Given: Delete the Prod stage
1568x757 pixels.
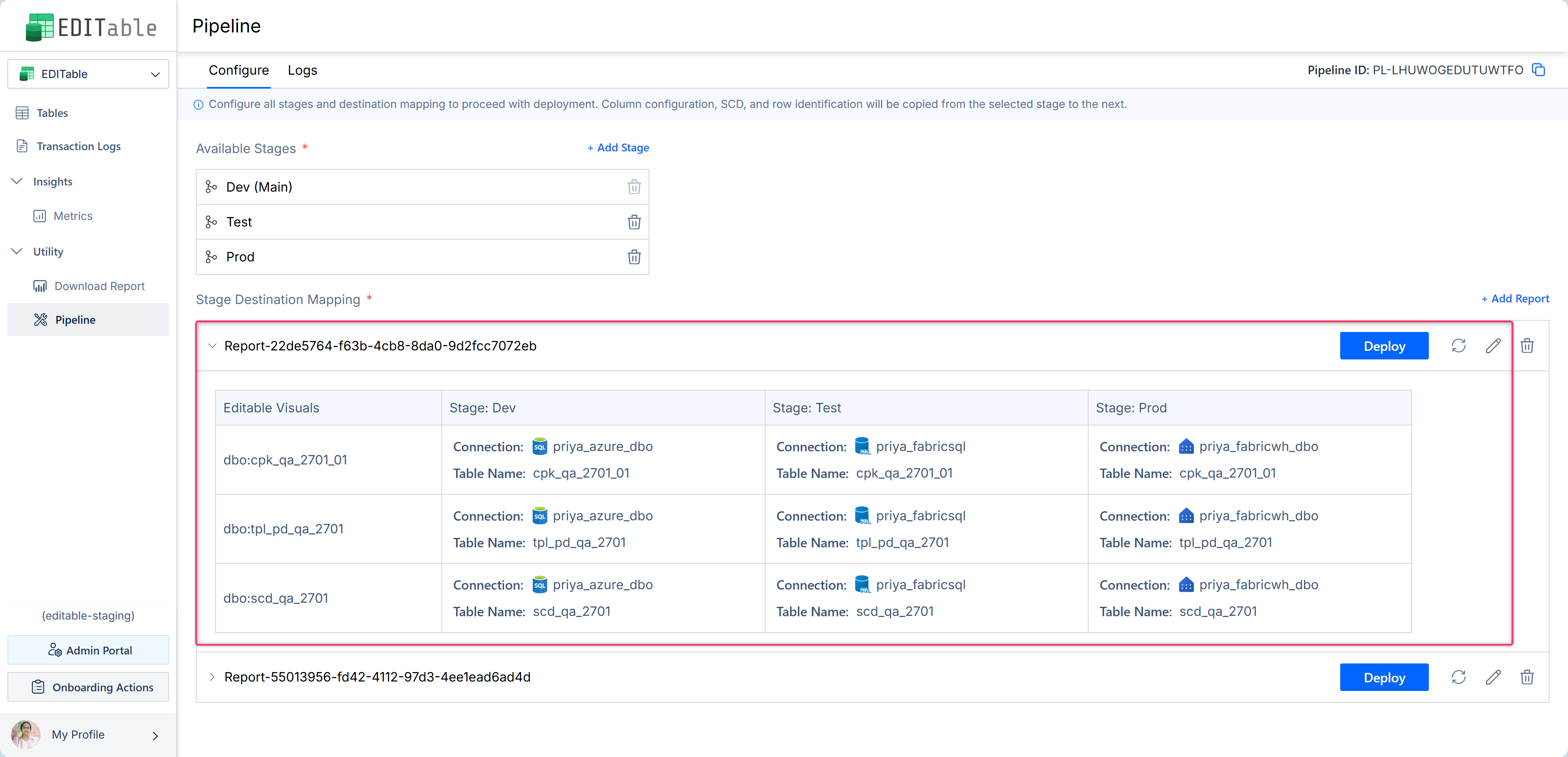Looking at the screenshot, I should tap(634, 257).
